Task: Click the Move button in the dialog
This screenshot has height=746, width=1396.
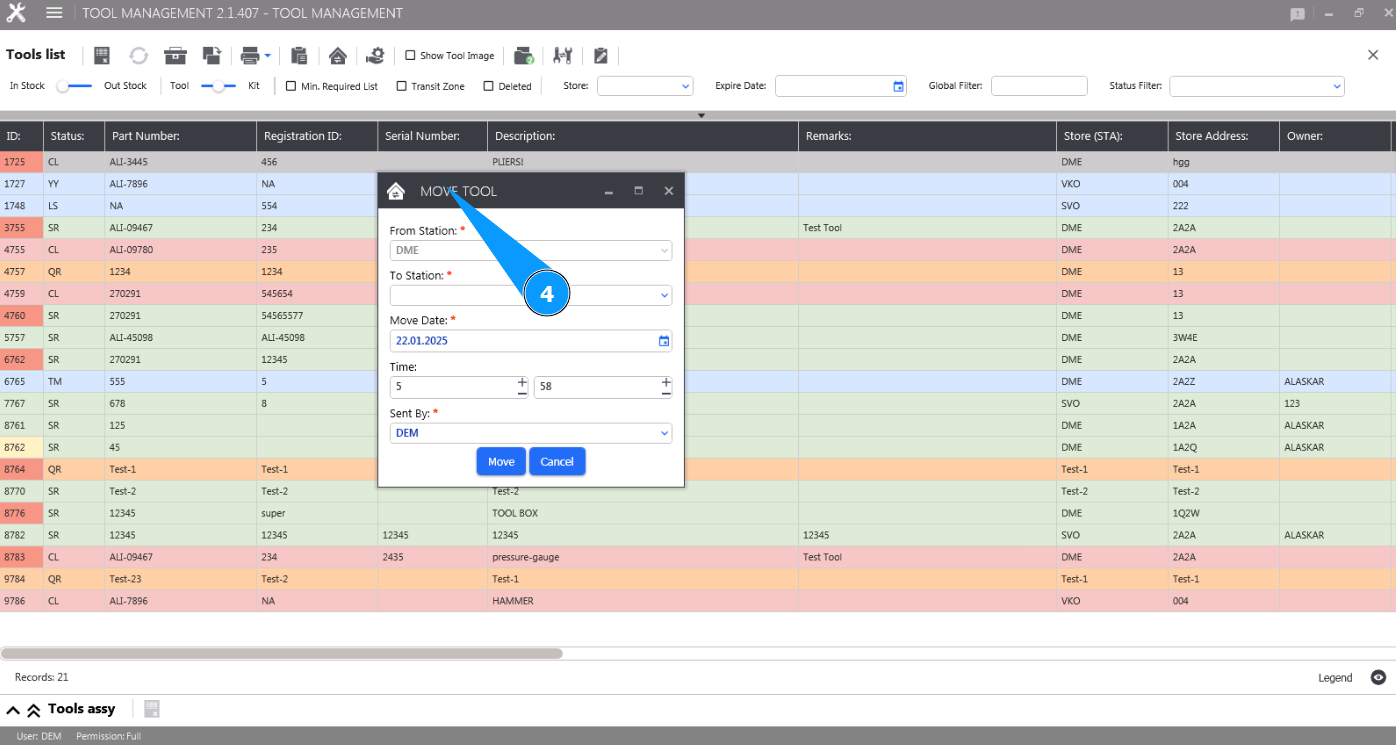Action: (501, 462)
